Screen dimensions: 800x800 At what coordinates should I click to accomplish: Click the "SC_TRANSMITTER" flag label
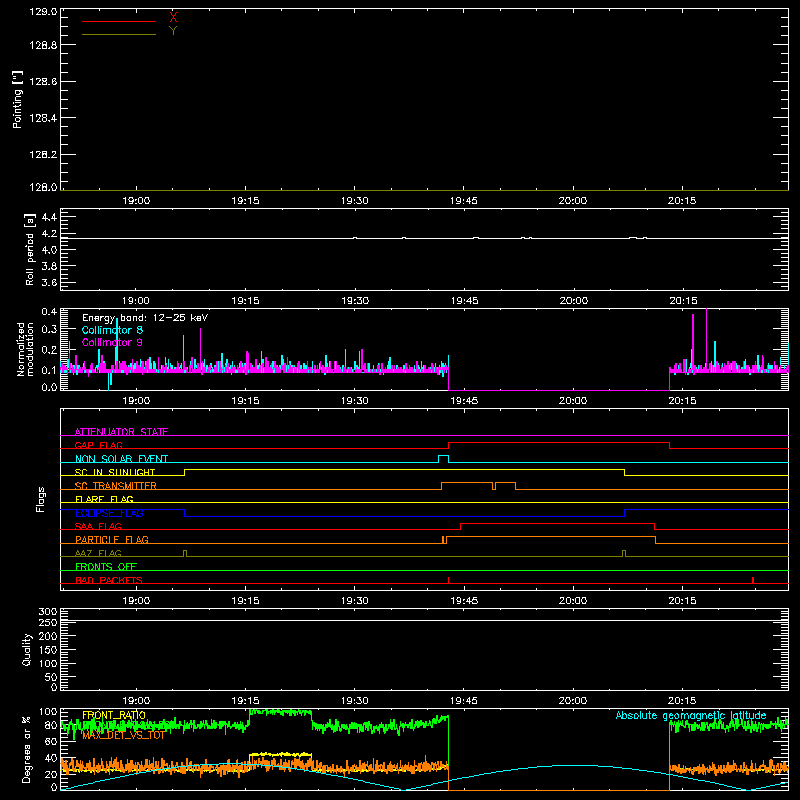pyautogui.click(x=116, y=486)
